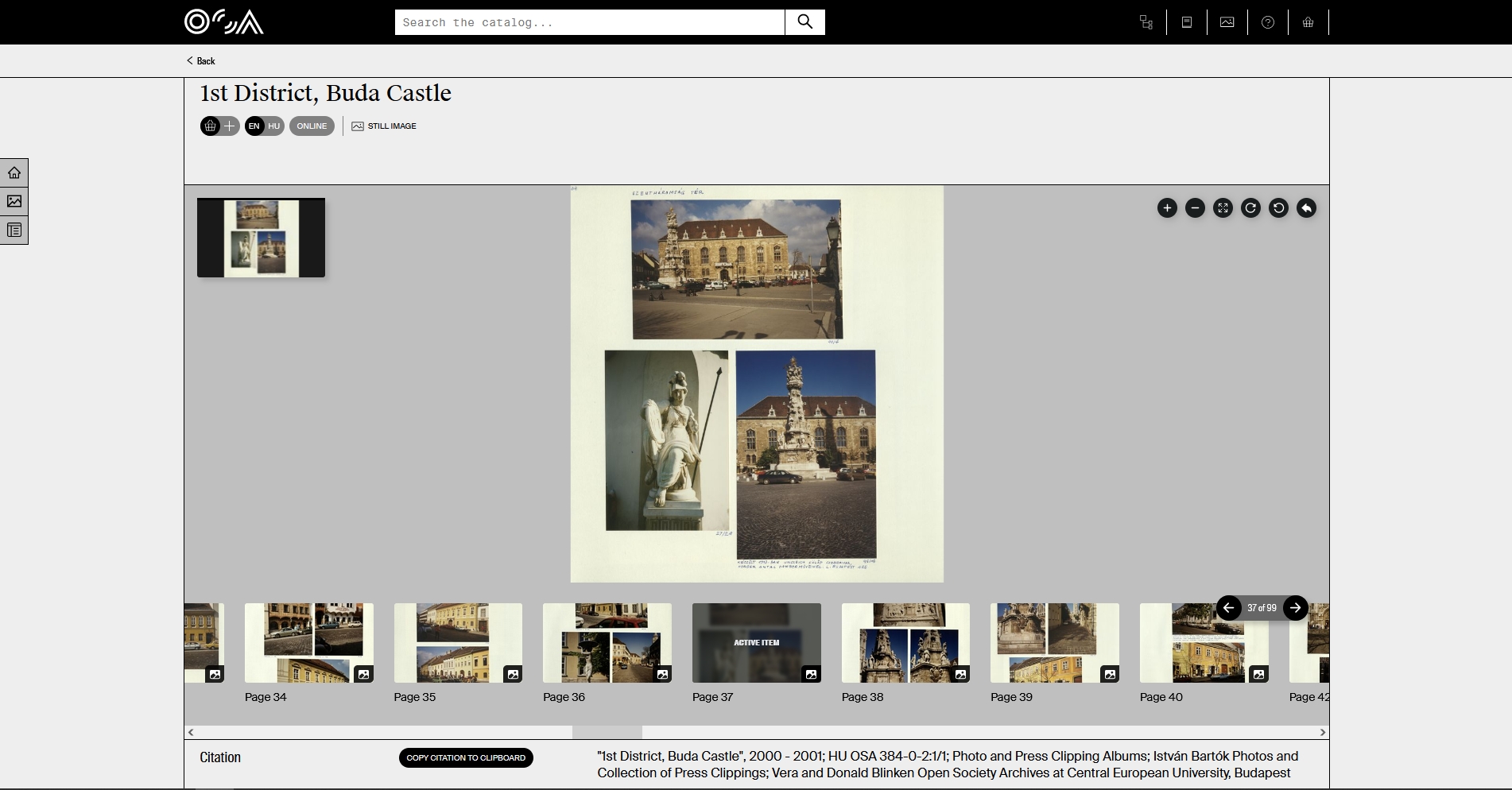
Task: Zoom out with the minus viewer button
Action: [x=1195, y=208]
